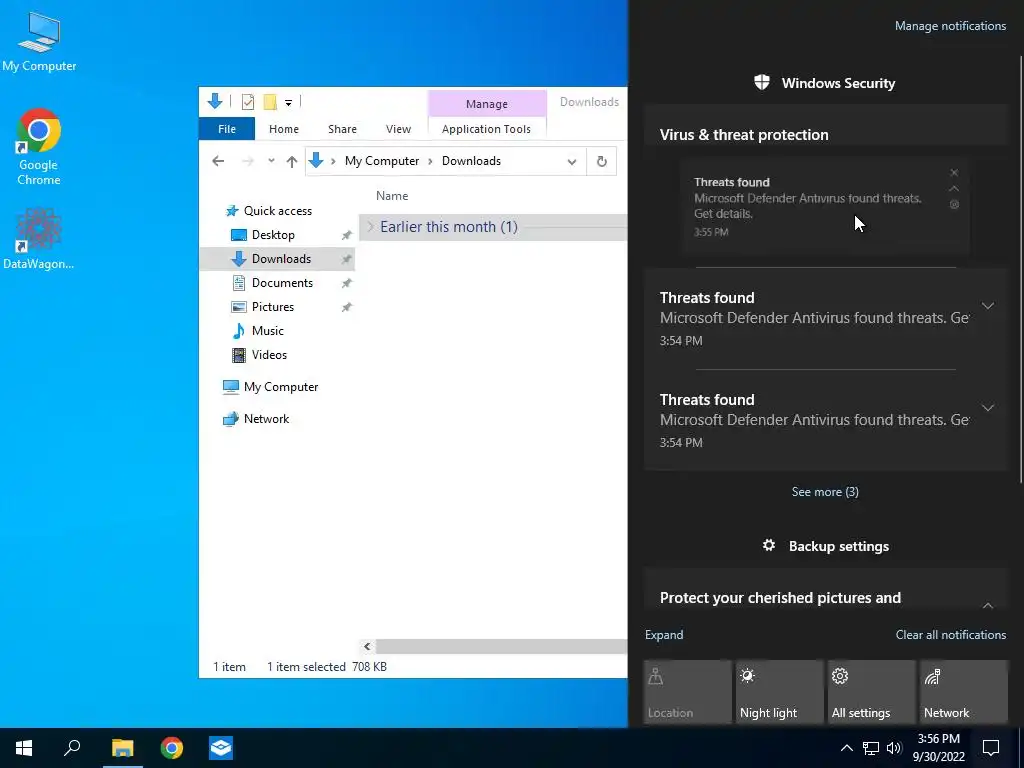
Task: Click the blue box app icon on the taskbar
Action: click(x=221, y=748)
